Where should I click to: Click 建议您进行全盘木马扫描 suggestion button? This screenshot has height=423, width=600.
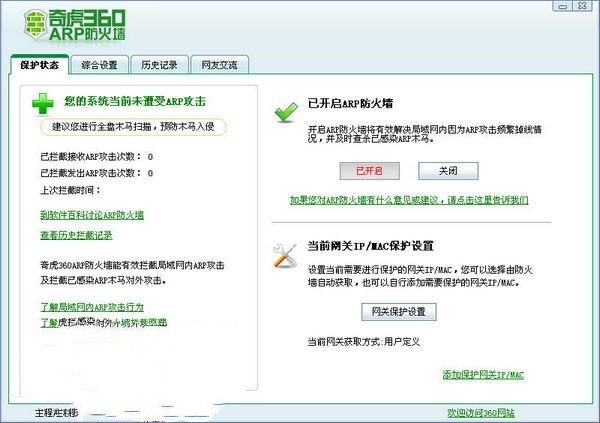click(133, 127)
